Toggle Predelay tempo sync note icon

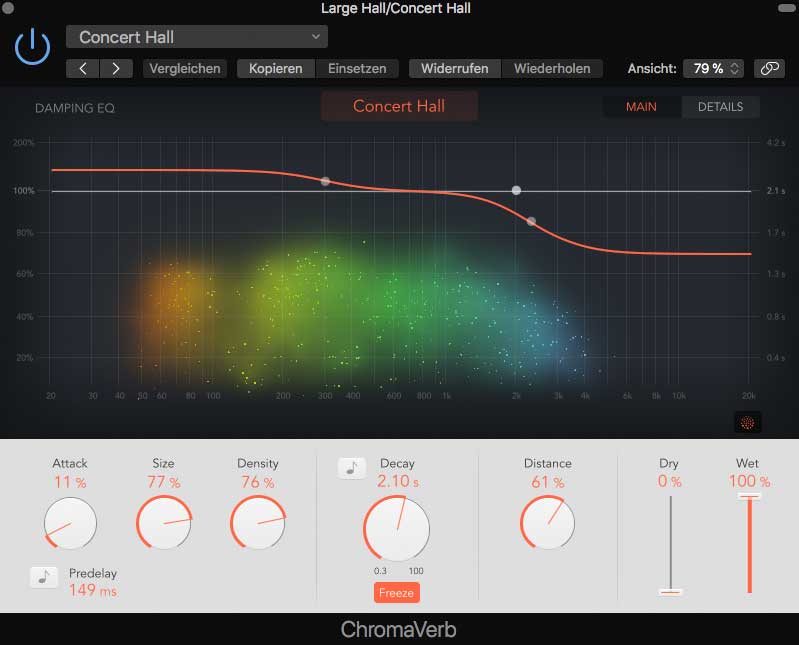pyautogui.click(x=43, y=576)
